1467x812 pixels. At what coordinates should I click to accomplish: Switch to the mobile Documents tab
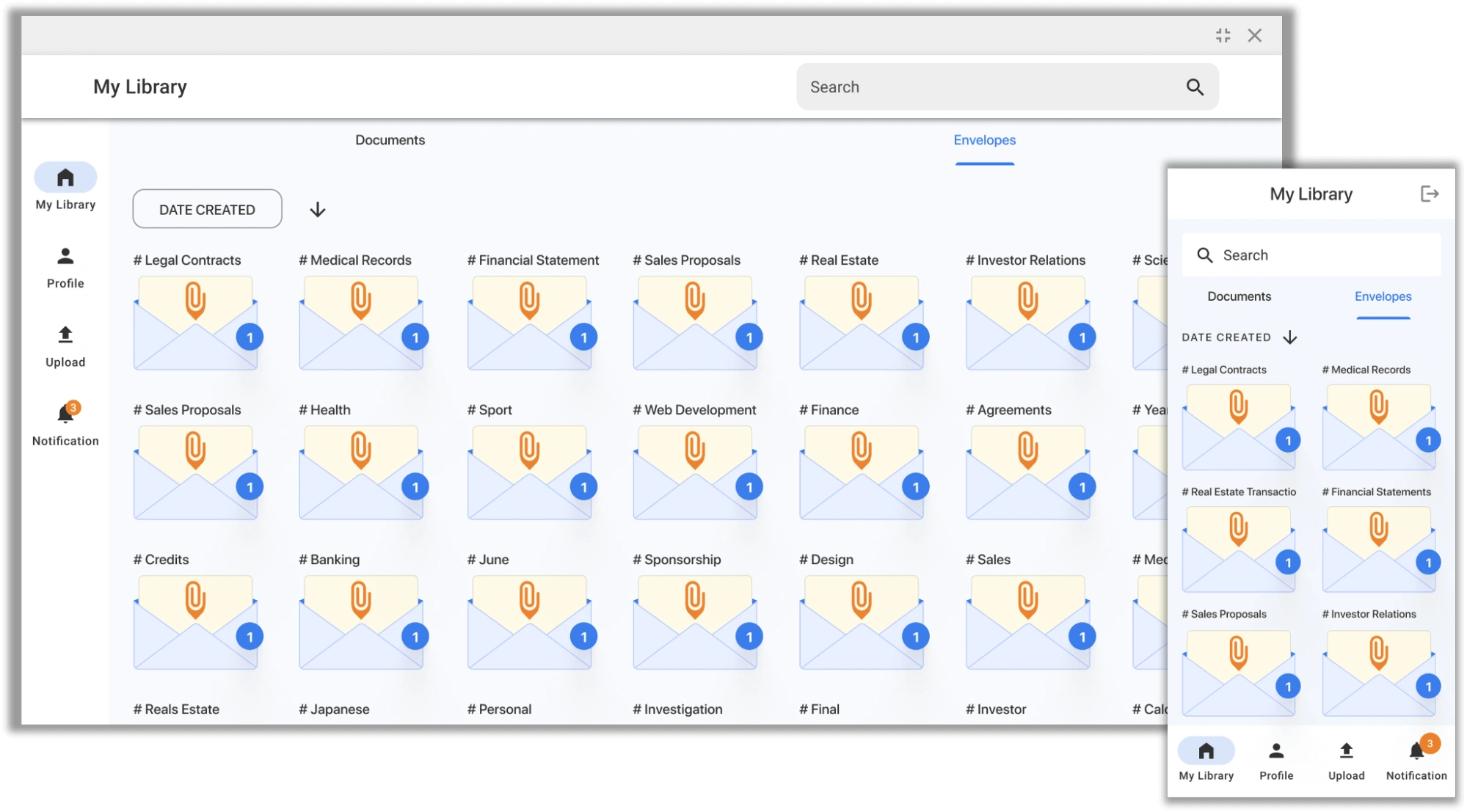click(x=1239, y=296)
